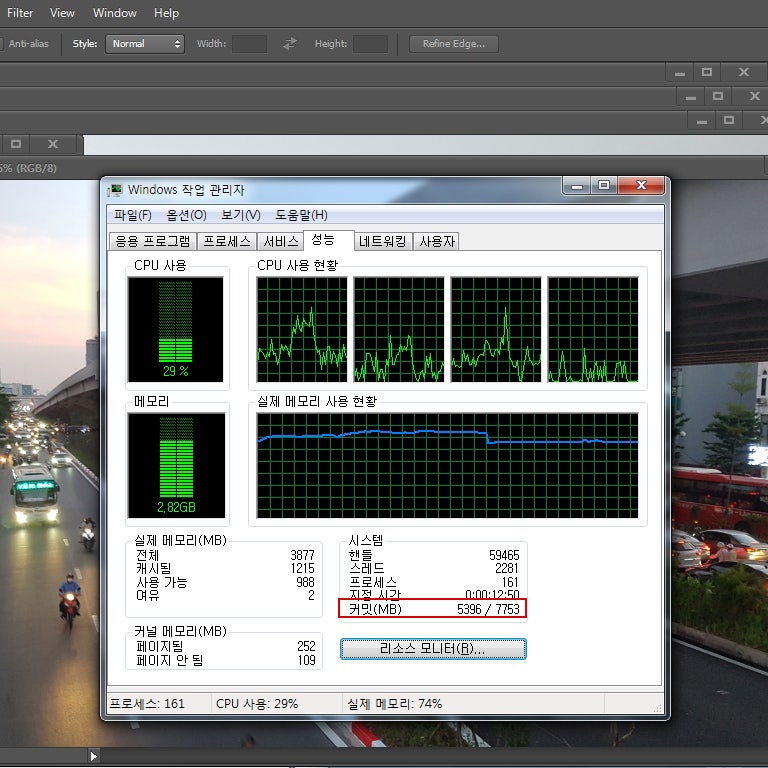Click the 페이지됨 value 252
Image resolution: width=768 pixels, height=768 pixels.
pos(306,646)
